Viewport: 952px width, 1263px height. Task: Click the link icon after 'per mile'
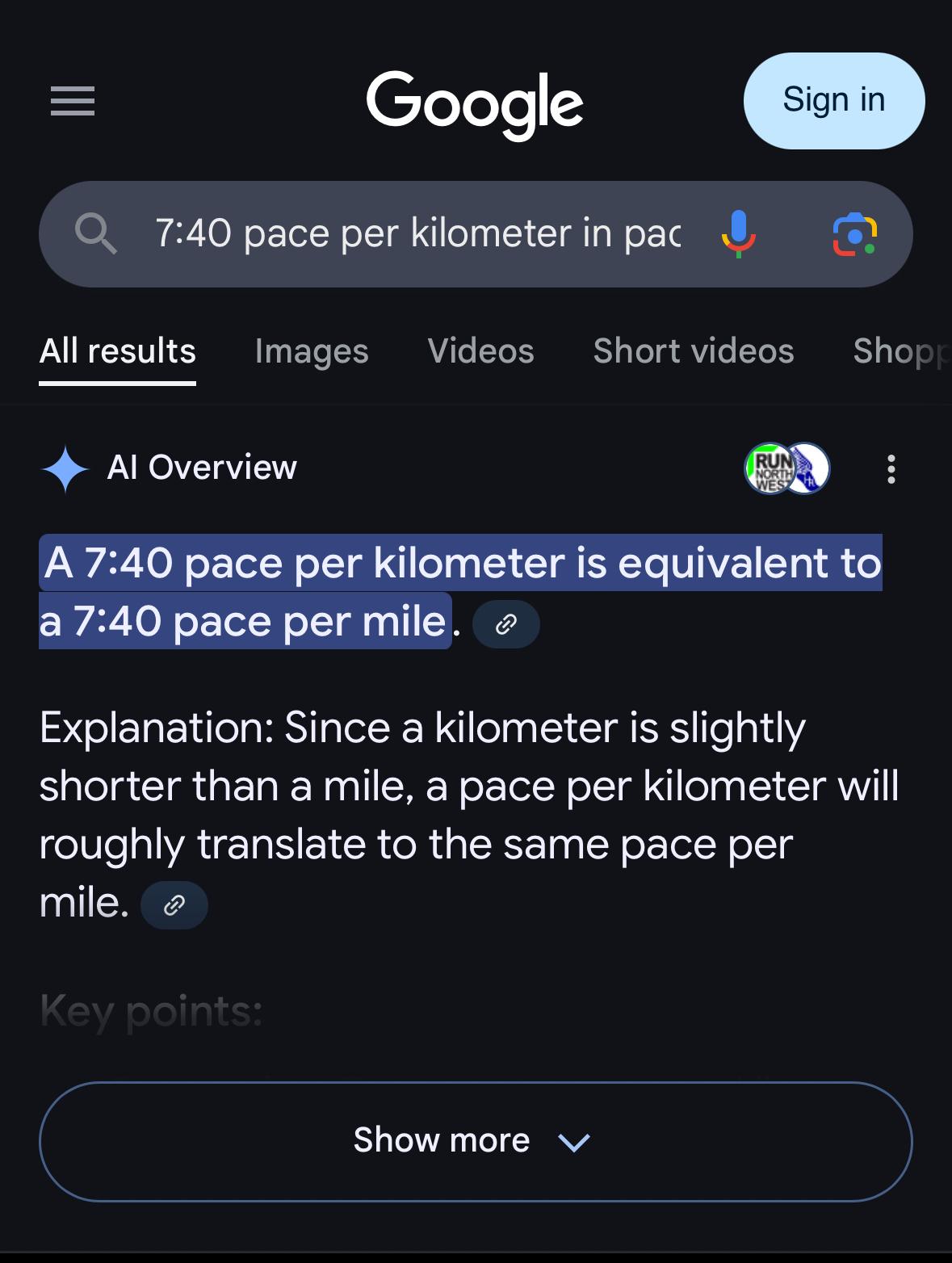pyautogui.click(x=505, y=624)
